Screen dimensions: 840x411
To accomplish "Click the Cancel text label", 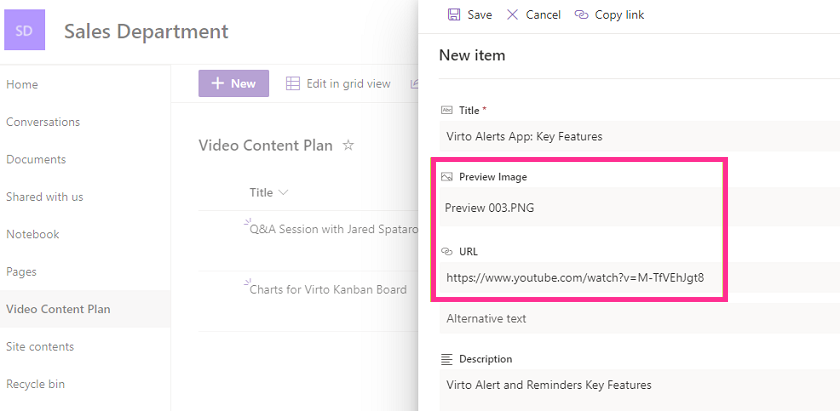I will click(543, 15).
